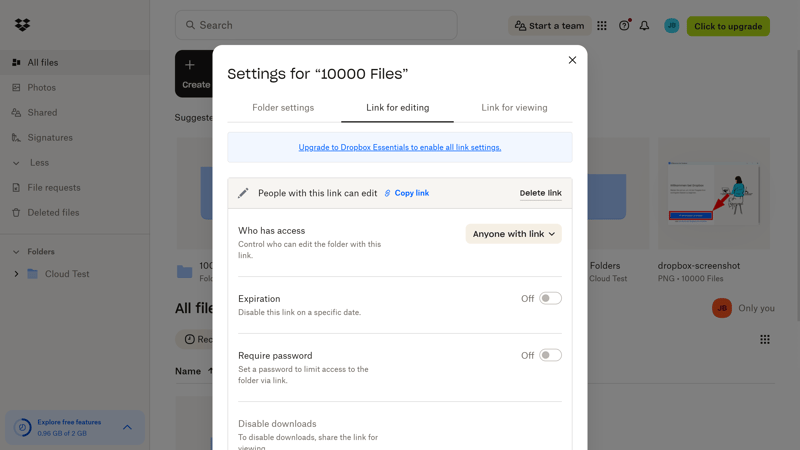The width and height of the screenshot is (800, 450).
Task: Click Upgrade to Dropbox Essentials link
Action: [x=399, y=147]
